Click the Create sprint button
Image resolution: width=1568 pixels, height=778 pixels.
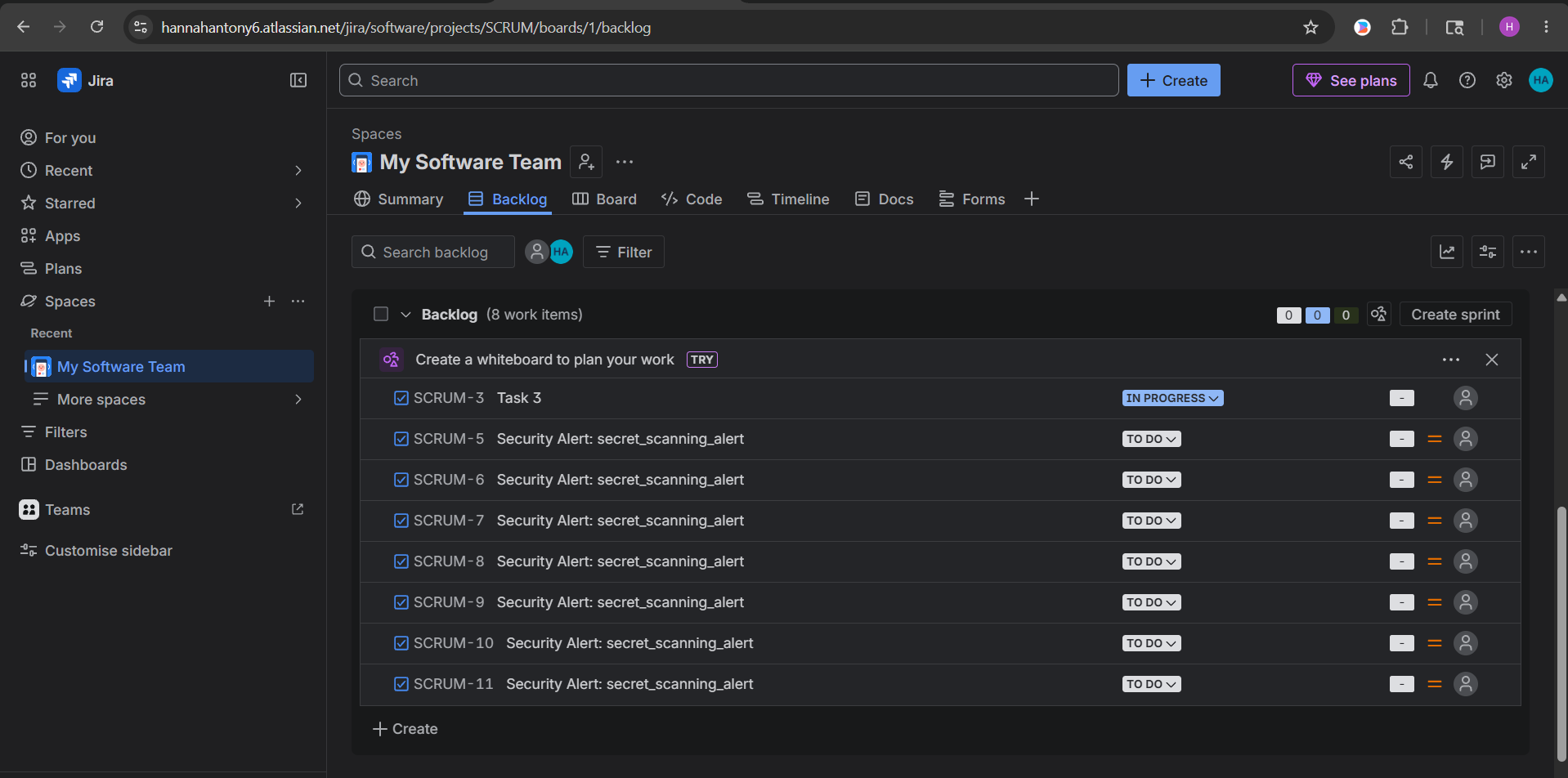click(x=1455, y=314)
